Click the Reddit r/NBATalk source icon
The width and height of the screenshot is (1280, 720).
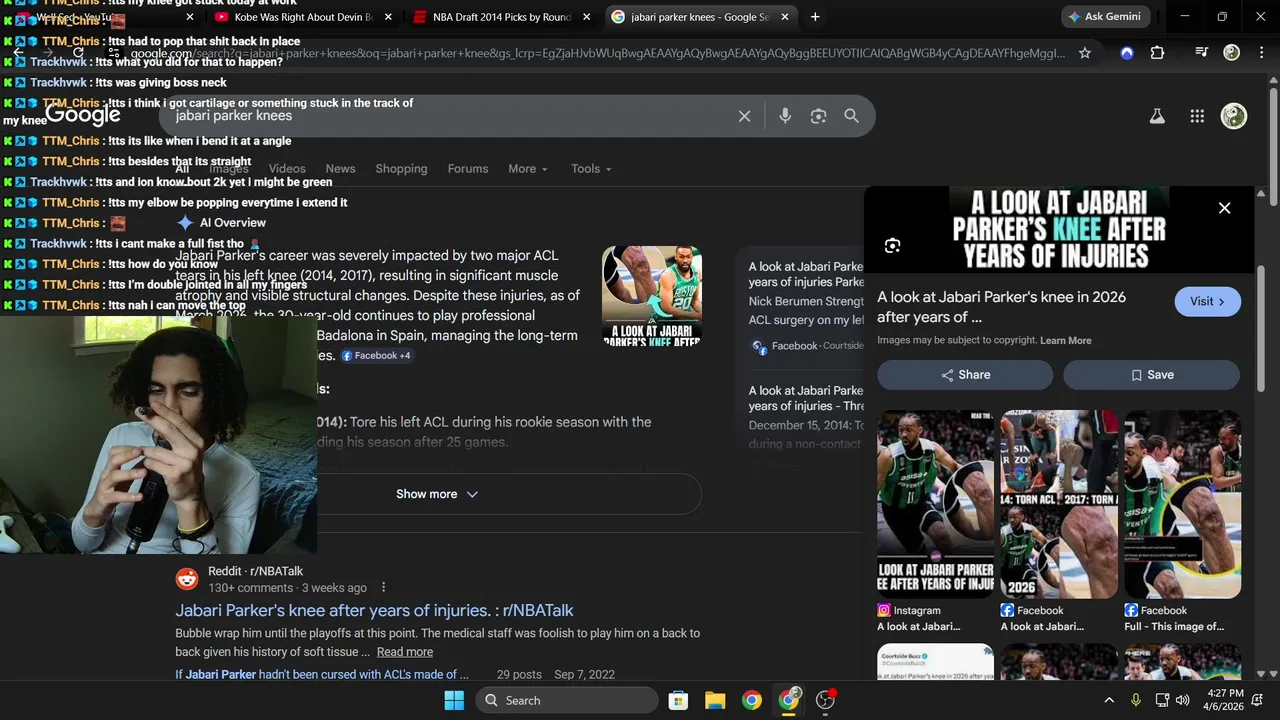tap(187, 579)
